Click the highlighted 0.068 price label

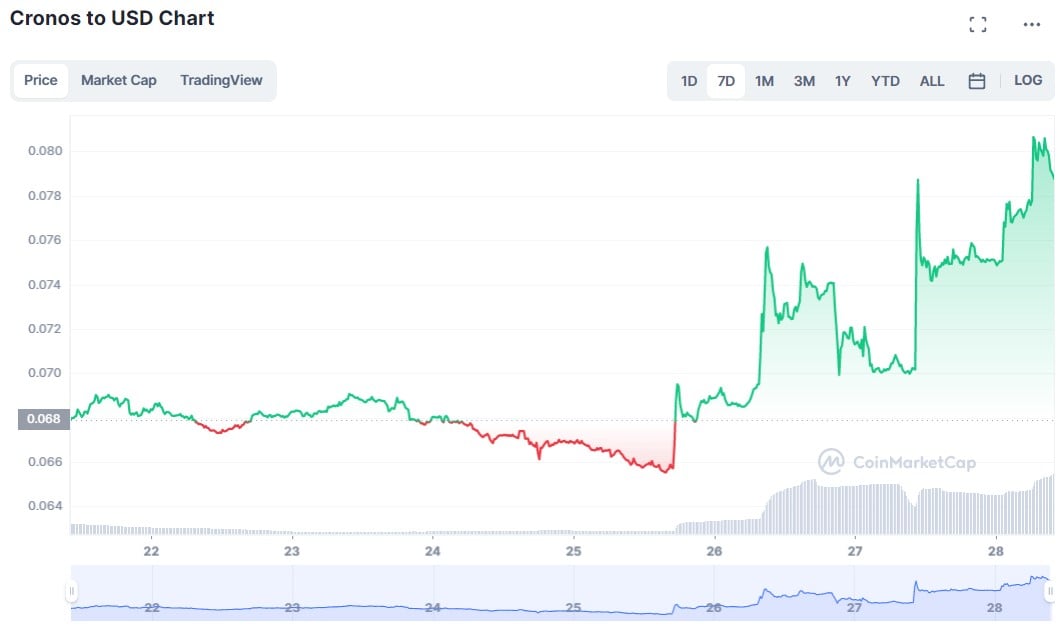(42, 420)
